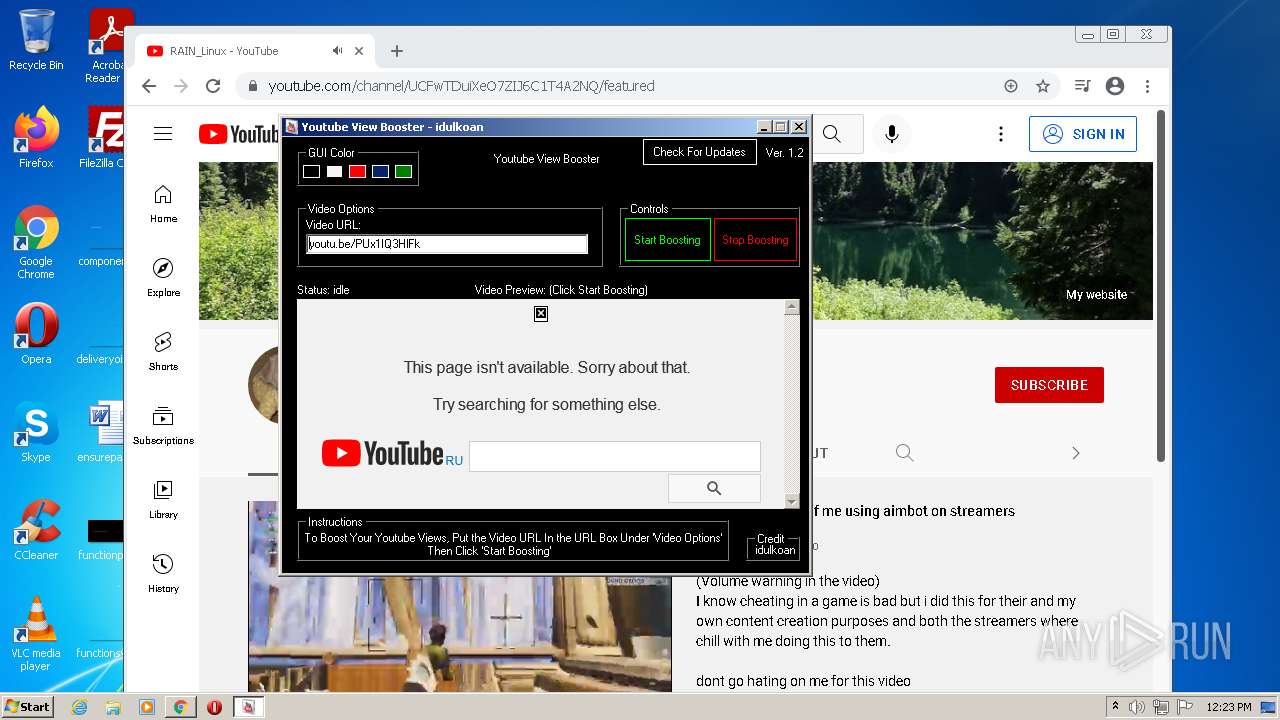Show hidden tray icons arrow
1280x720 pixels.
[1115, 707]
